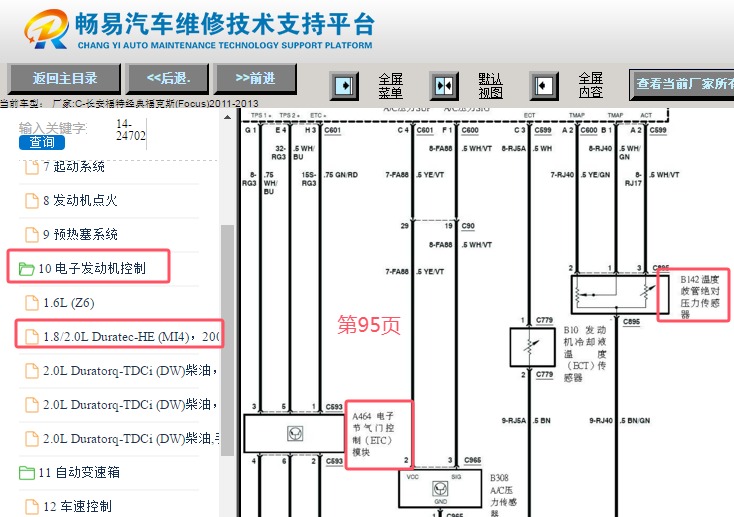Click document icon beside 12 车速控制
The height and width of the screenshot is (517, 734).
click(x=31, y=506)
